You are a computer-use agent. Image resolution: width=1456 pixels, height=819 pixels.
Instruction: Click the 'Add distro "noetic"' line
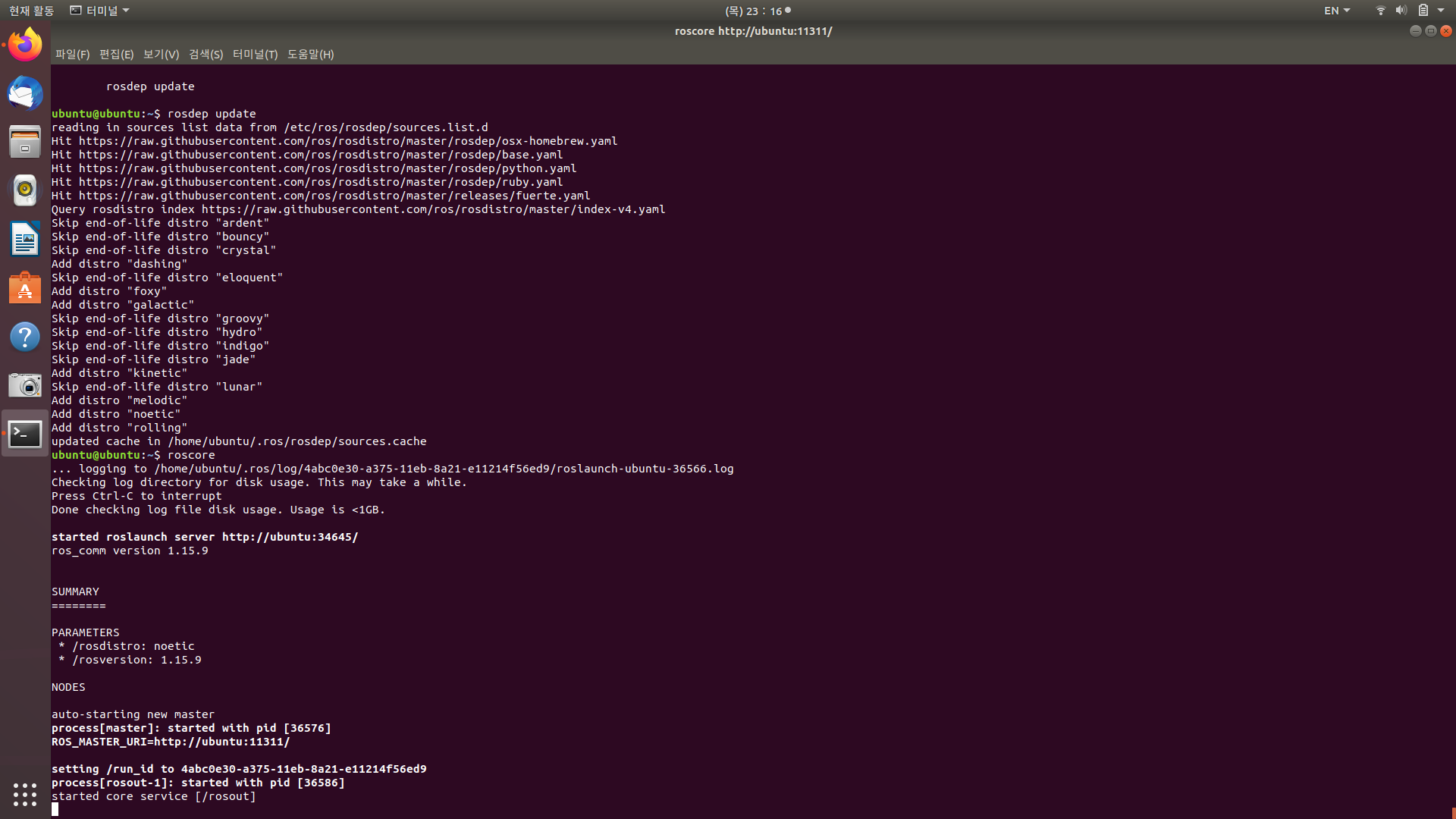pyautogui.click(x=116, y=414)
